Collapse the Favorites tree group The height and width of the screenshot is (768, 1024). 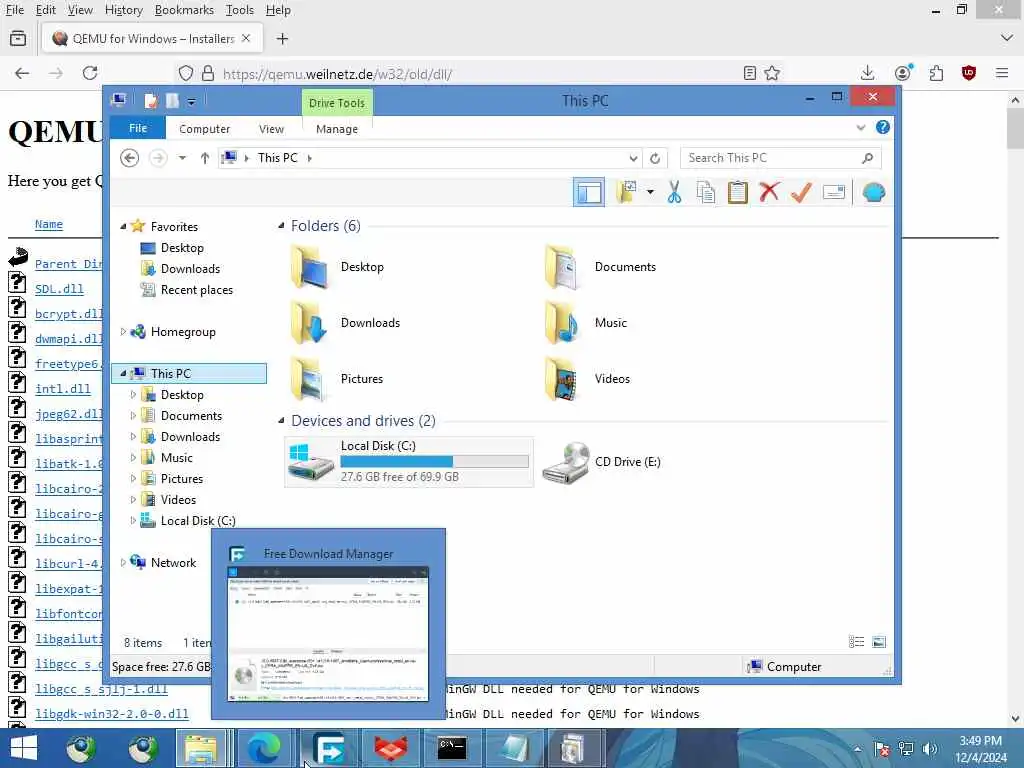(x=123, y=227)
